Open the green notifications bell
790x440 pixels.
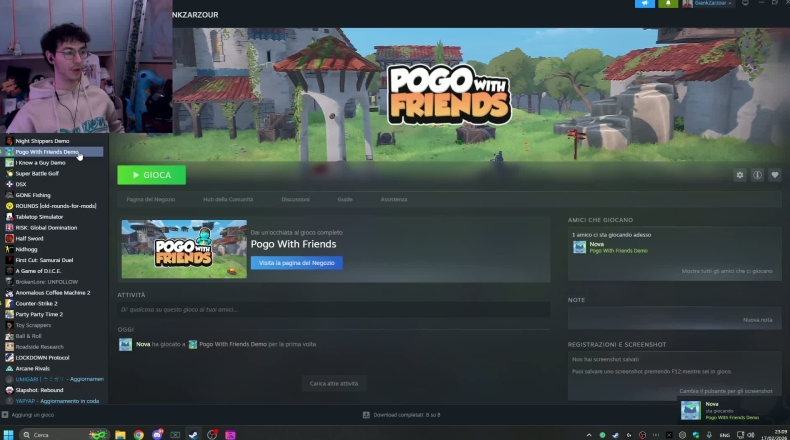click(668, 4)
